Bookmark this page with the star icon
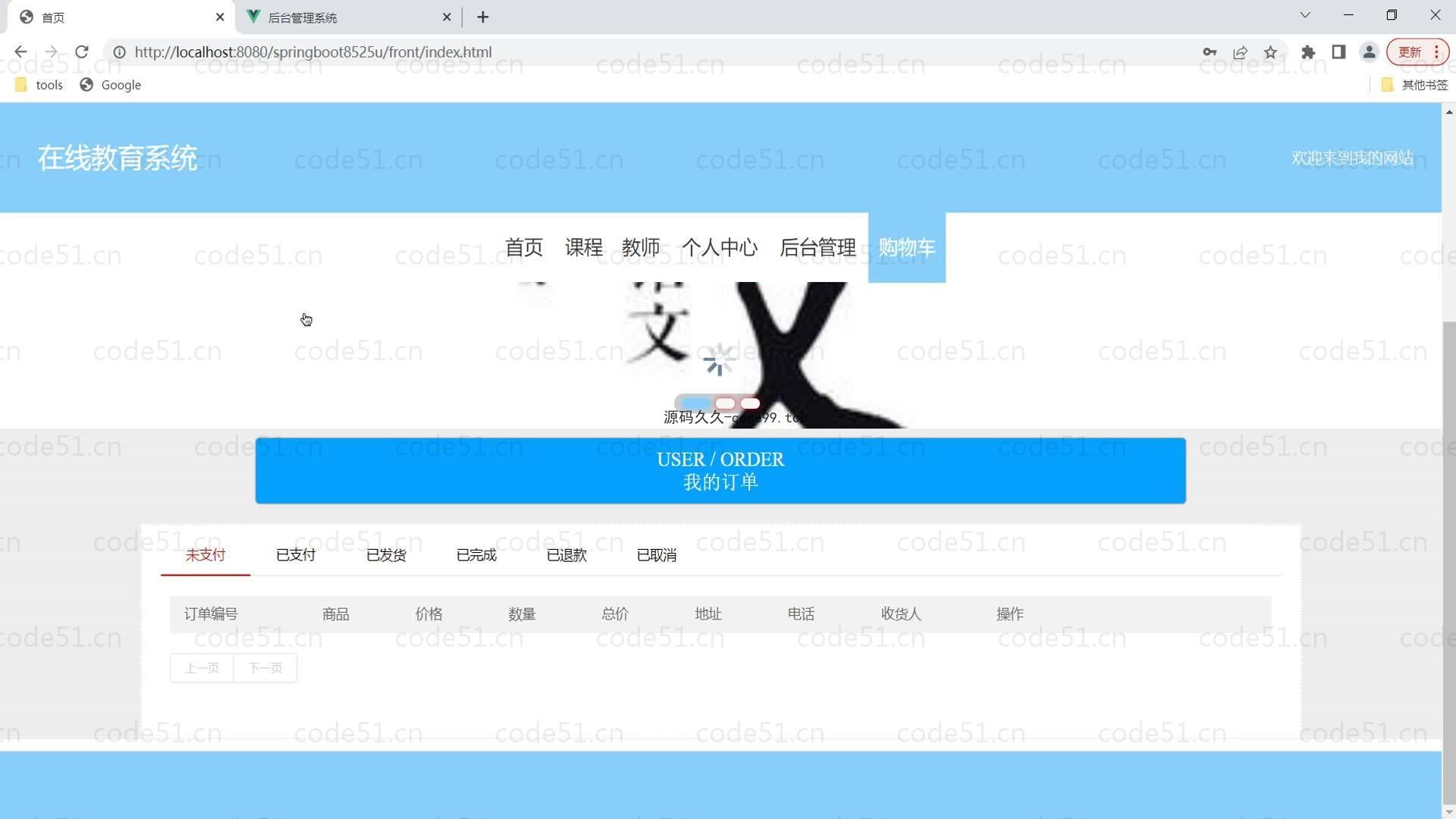 (x=1270, y=52)
